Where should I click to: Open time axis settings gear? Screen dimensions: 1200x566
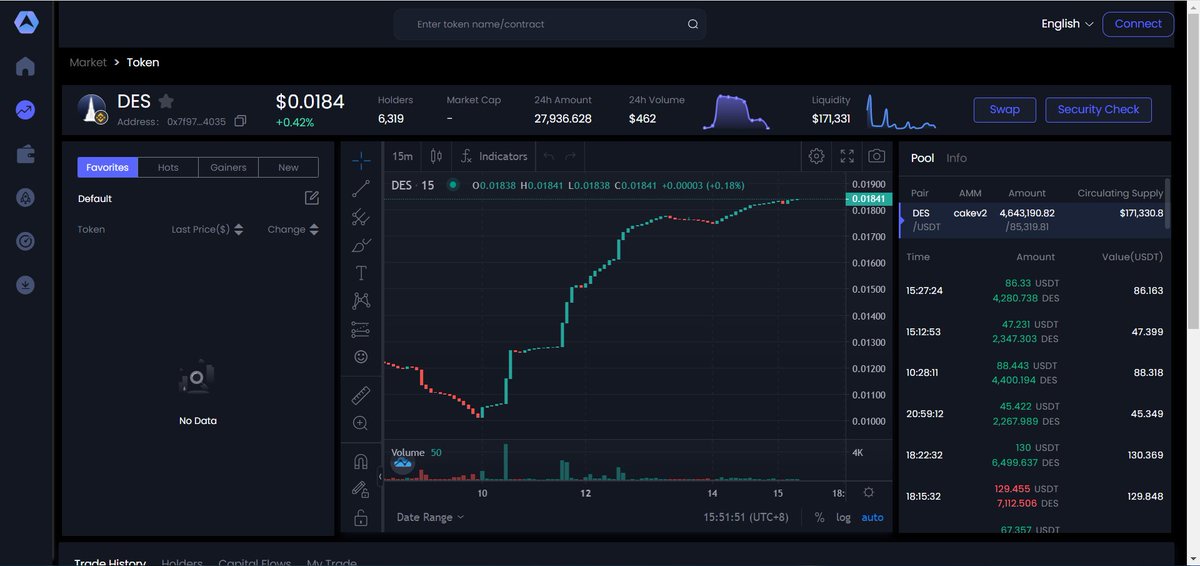[868, 492]
